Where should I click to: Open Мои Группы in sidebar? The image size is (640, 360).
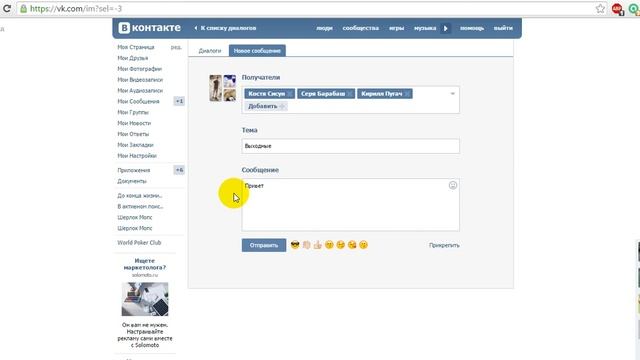pyautogui.click(x=133, y=112)
